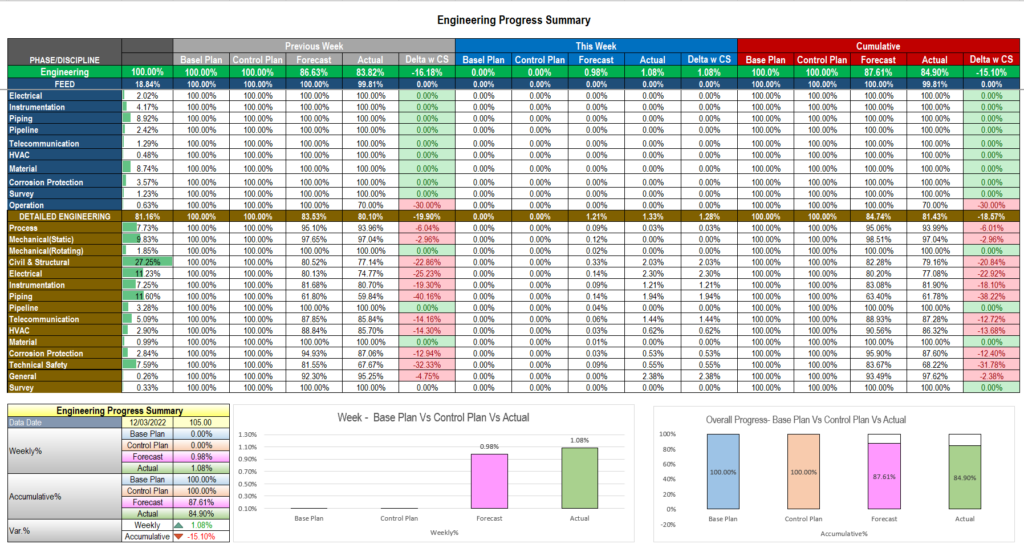The height and width of the screenshot is (544, 1024).
Task: Click the Engineering Progress Summary page title
Action: (514, 20)
